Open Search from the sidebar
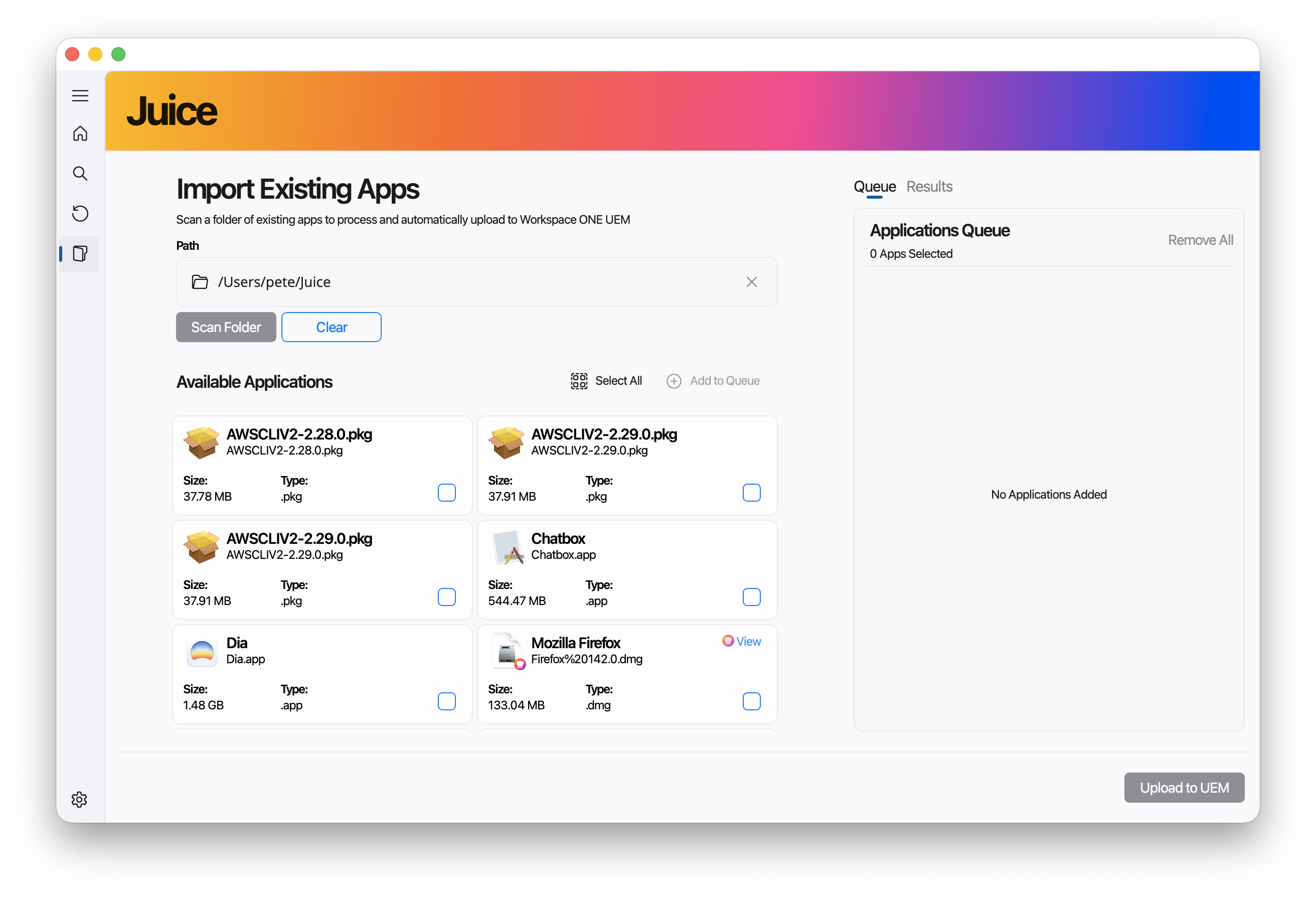The image size is (1316, 897). [80, 173]
